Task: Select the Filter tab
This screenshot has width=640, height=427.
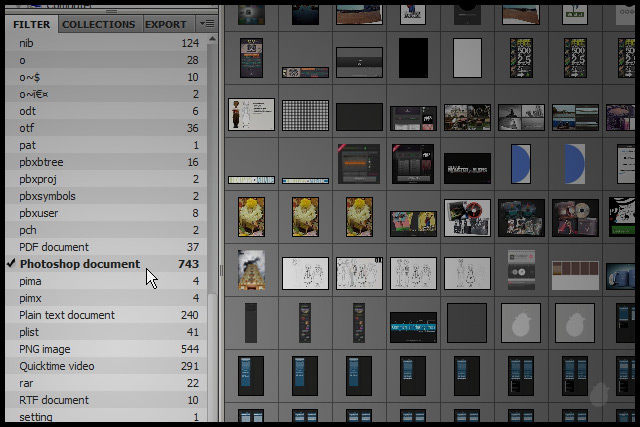Action: pyautogui.click(x=31, y=24)
